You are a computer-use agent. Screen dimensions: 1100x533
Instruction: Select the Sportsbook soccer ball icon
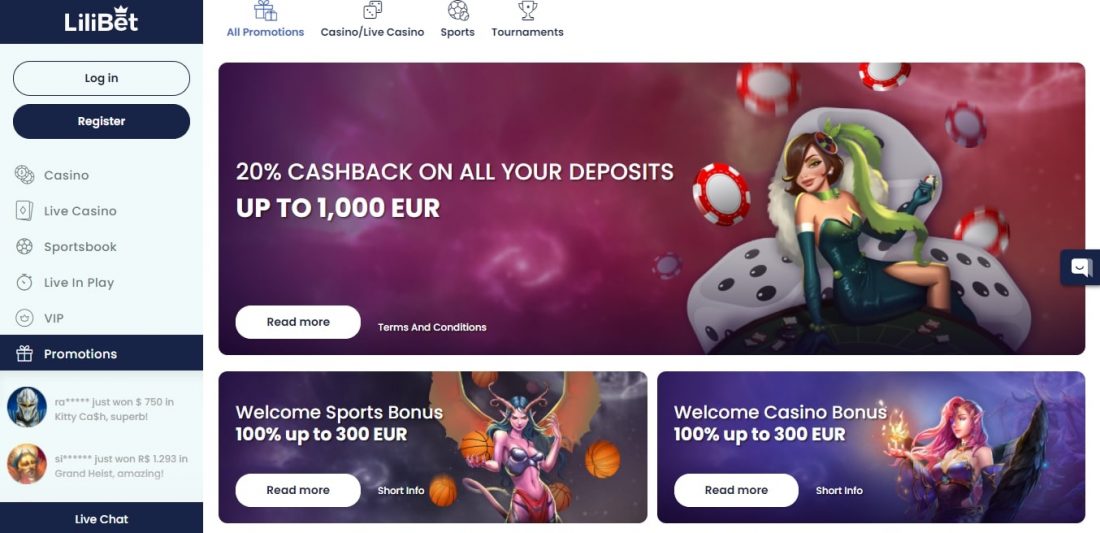pos(25,246)
